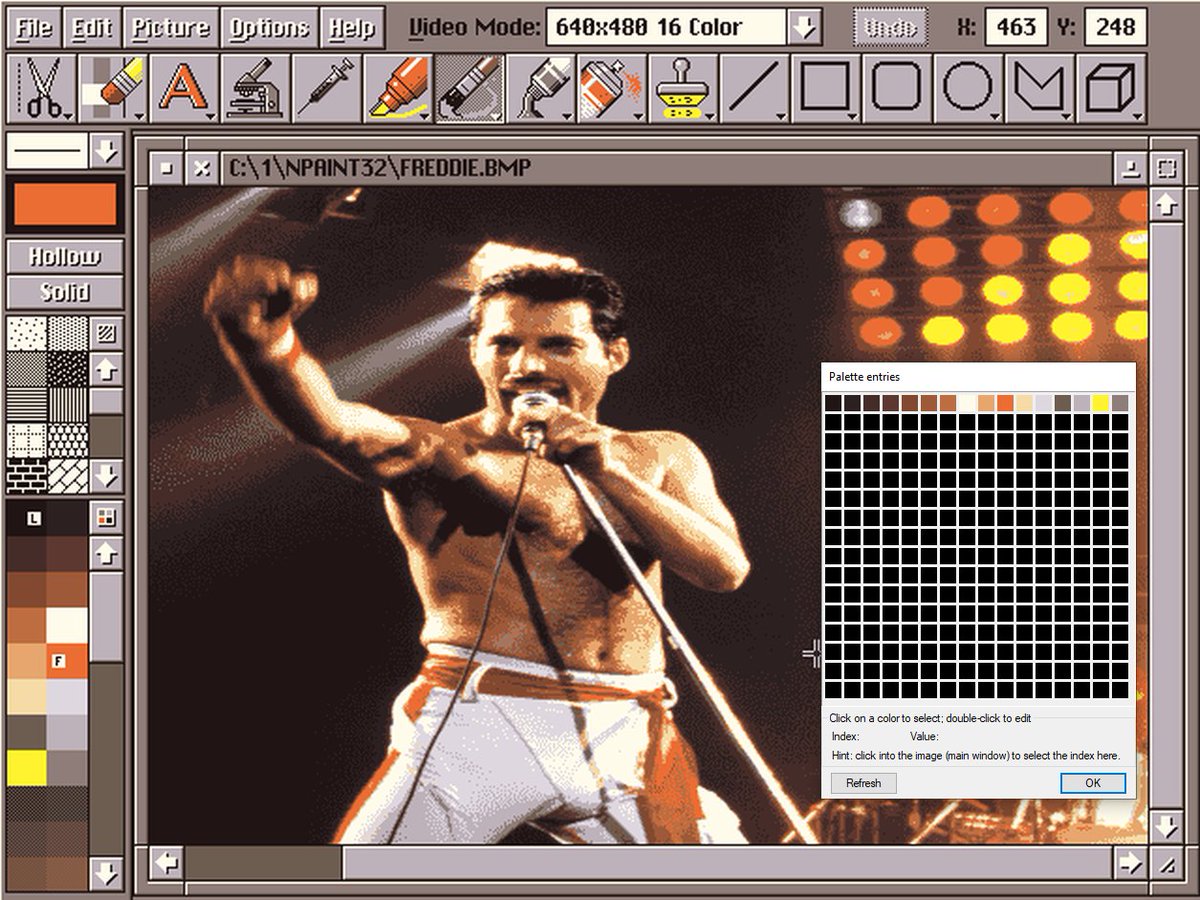
Task: Open the Help menu
Action: 351,28
